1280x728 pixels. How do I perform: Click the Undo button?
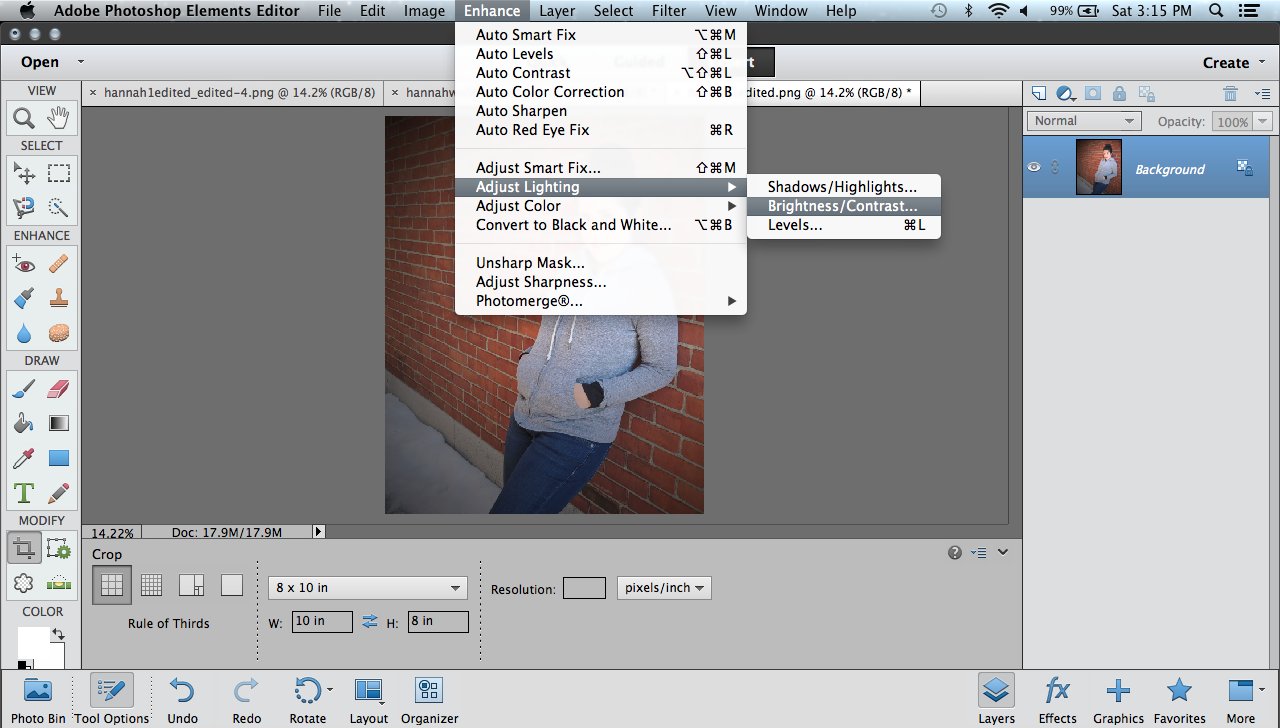pyautogui.click(x=182, y=699)
